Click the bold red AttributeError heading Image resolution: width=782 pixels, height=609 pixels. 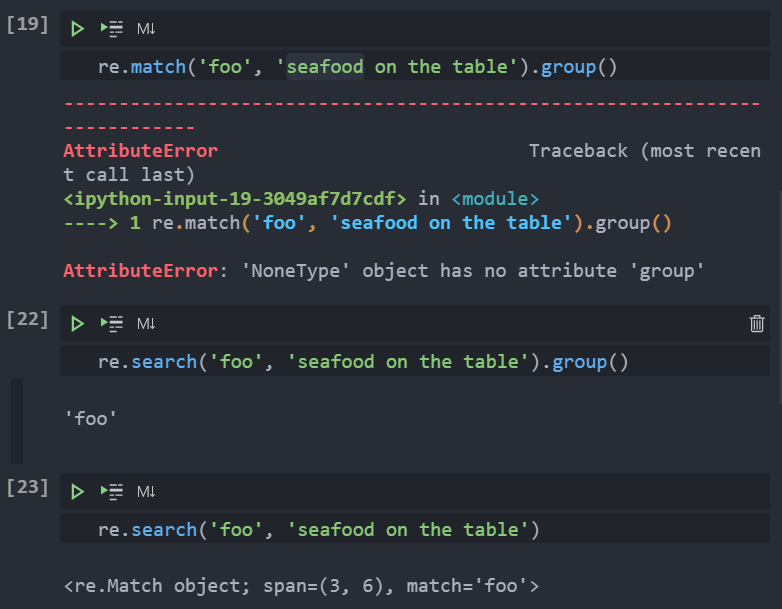click(x=141, y=151)
